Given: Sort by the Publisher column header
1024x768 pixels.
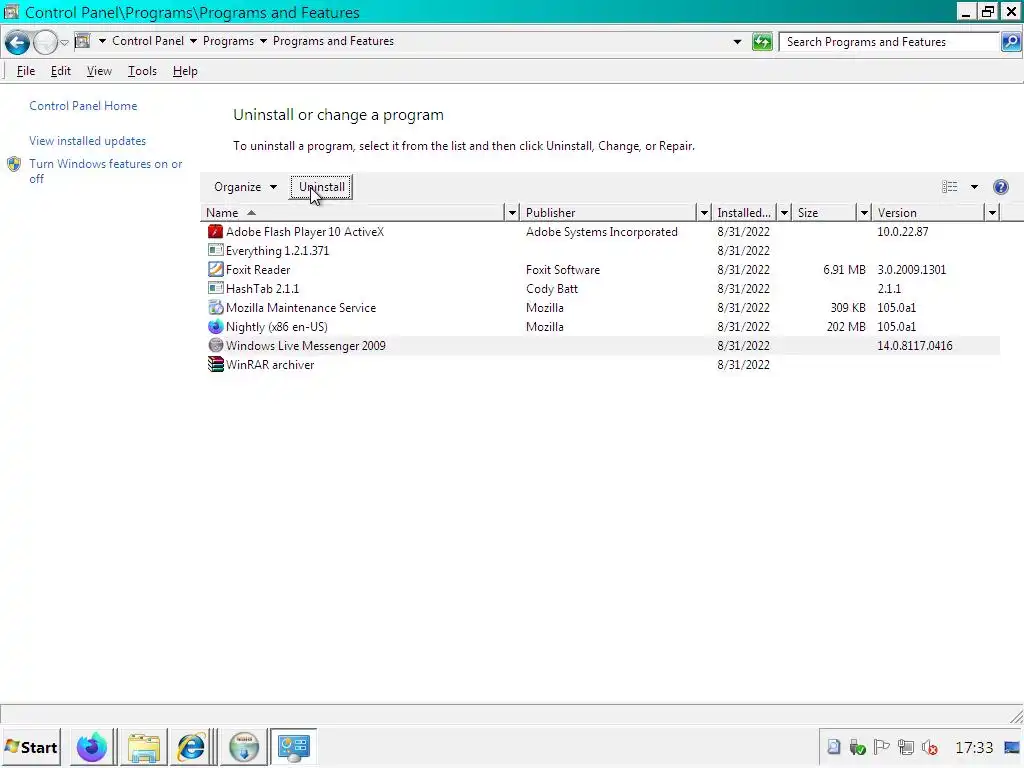Looking at the screenshot, I should coord(609,213).
